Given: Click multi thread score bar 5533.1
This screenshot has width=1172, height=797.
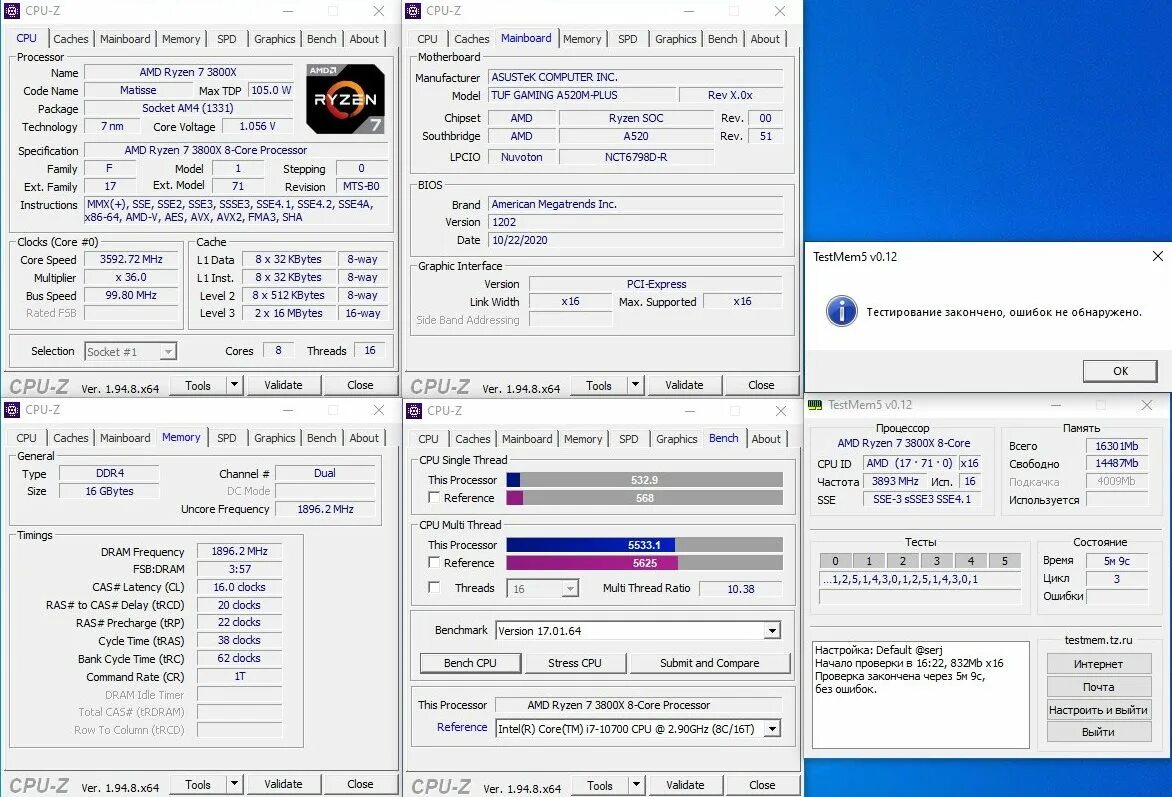Looking at the screenshot, I should click(644, 545).
